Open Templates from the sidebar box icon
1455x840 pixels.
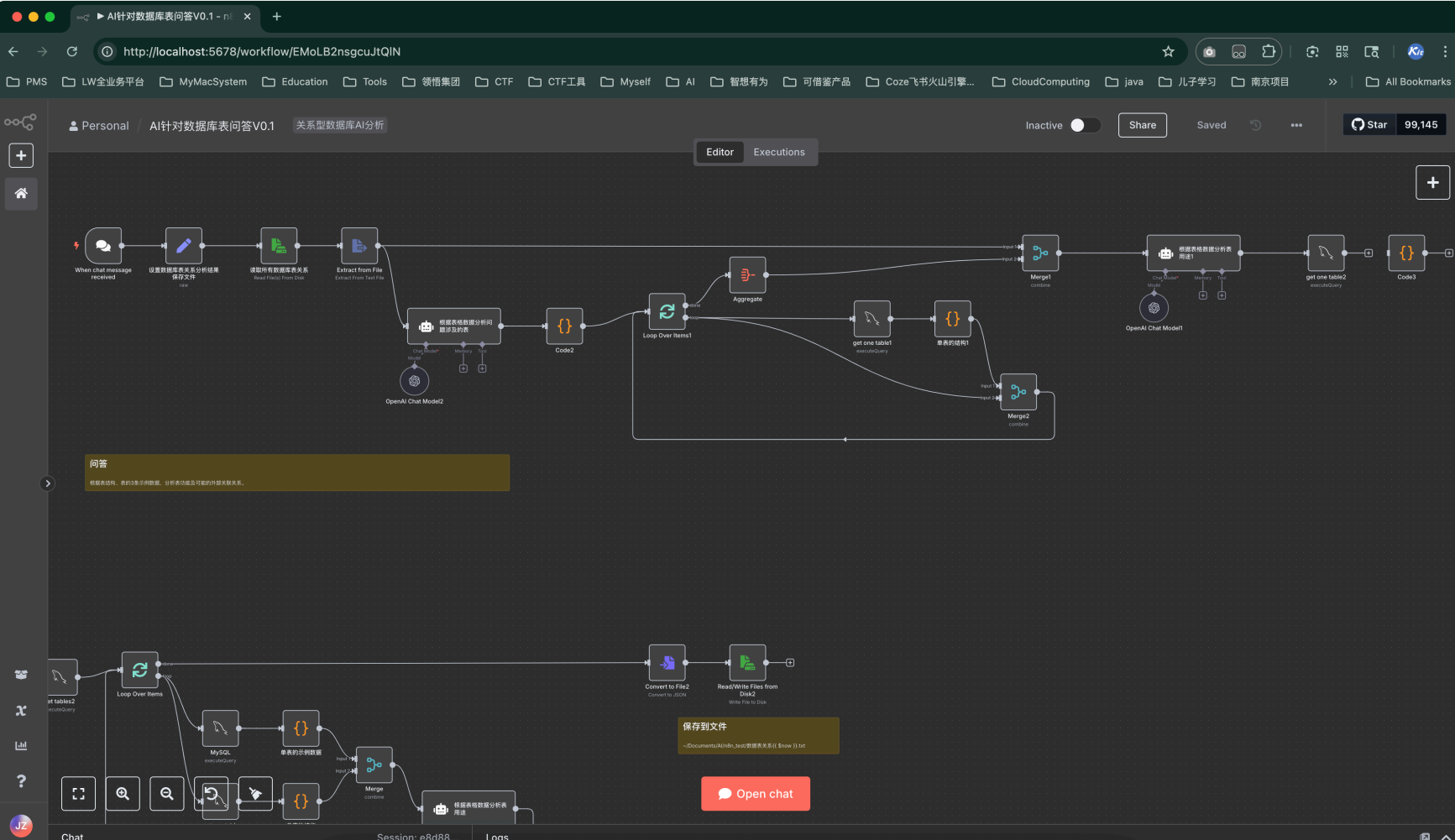21,675
